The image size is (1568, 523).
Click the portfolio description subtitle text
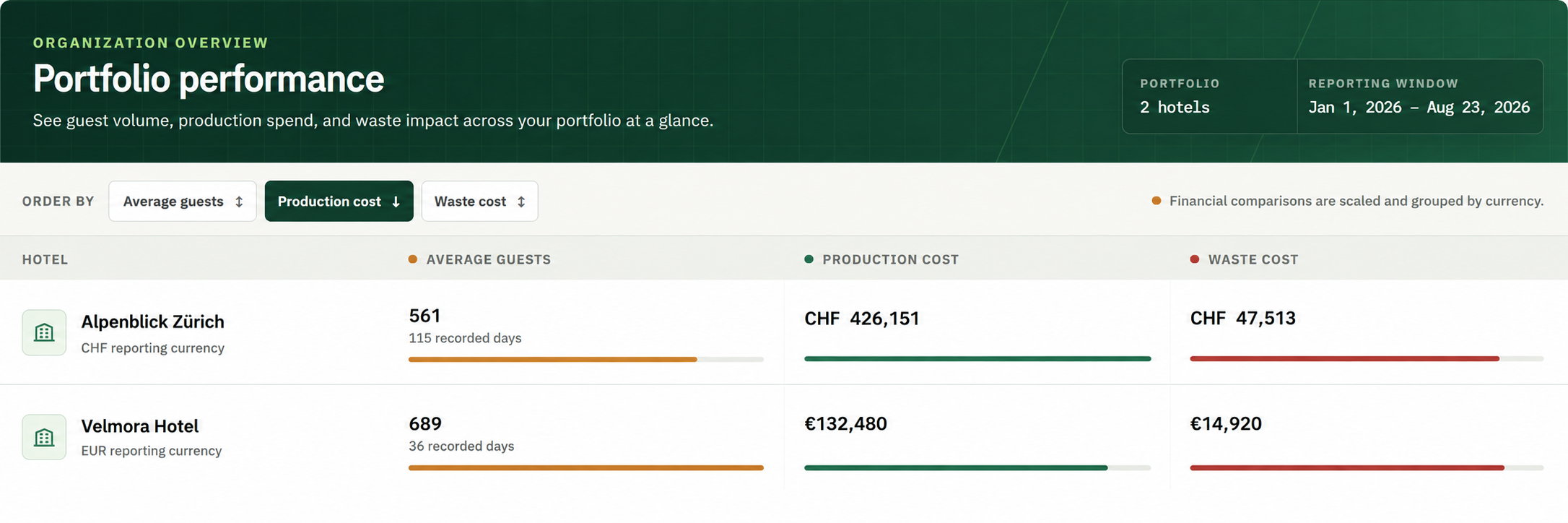point(373,121)
